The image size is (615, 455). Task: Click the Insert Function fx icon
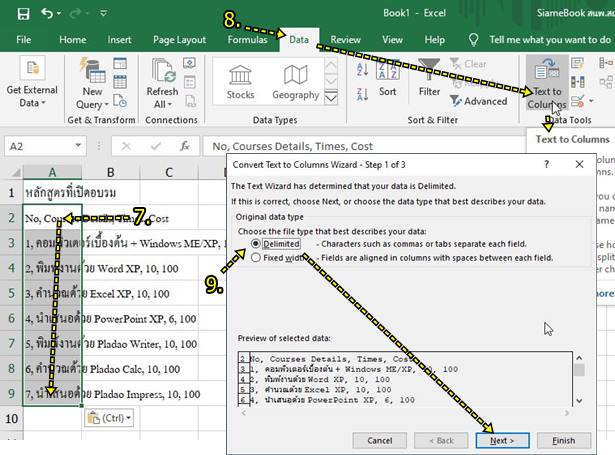(x=185, y=146)
